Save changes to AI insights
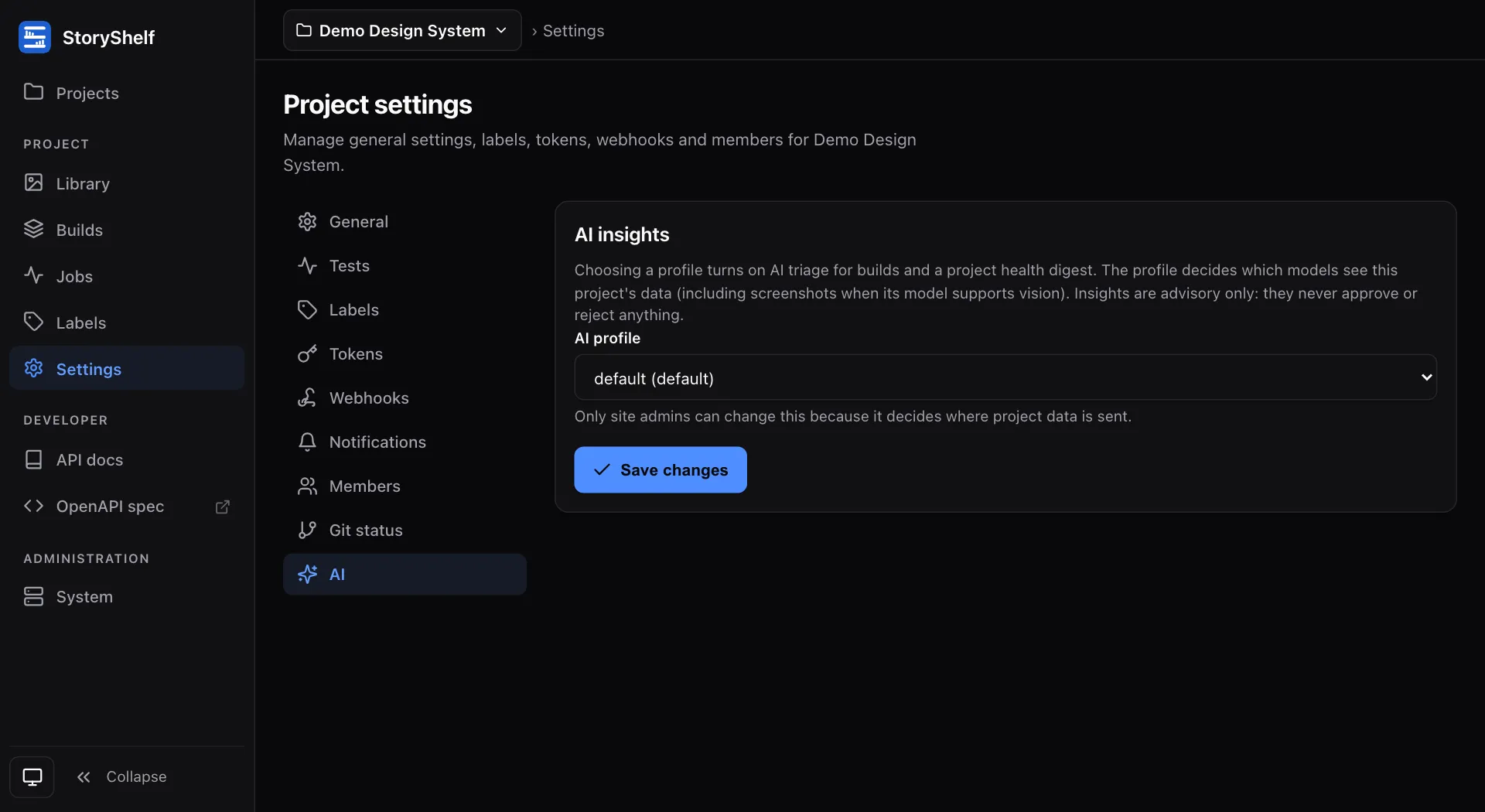Image resolution: width=1485 pixels, height=812 pixels. (661, 469)
